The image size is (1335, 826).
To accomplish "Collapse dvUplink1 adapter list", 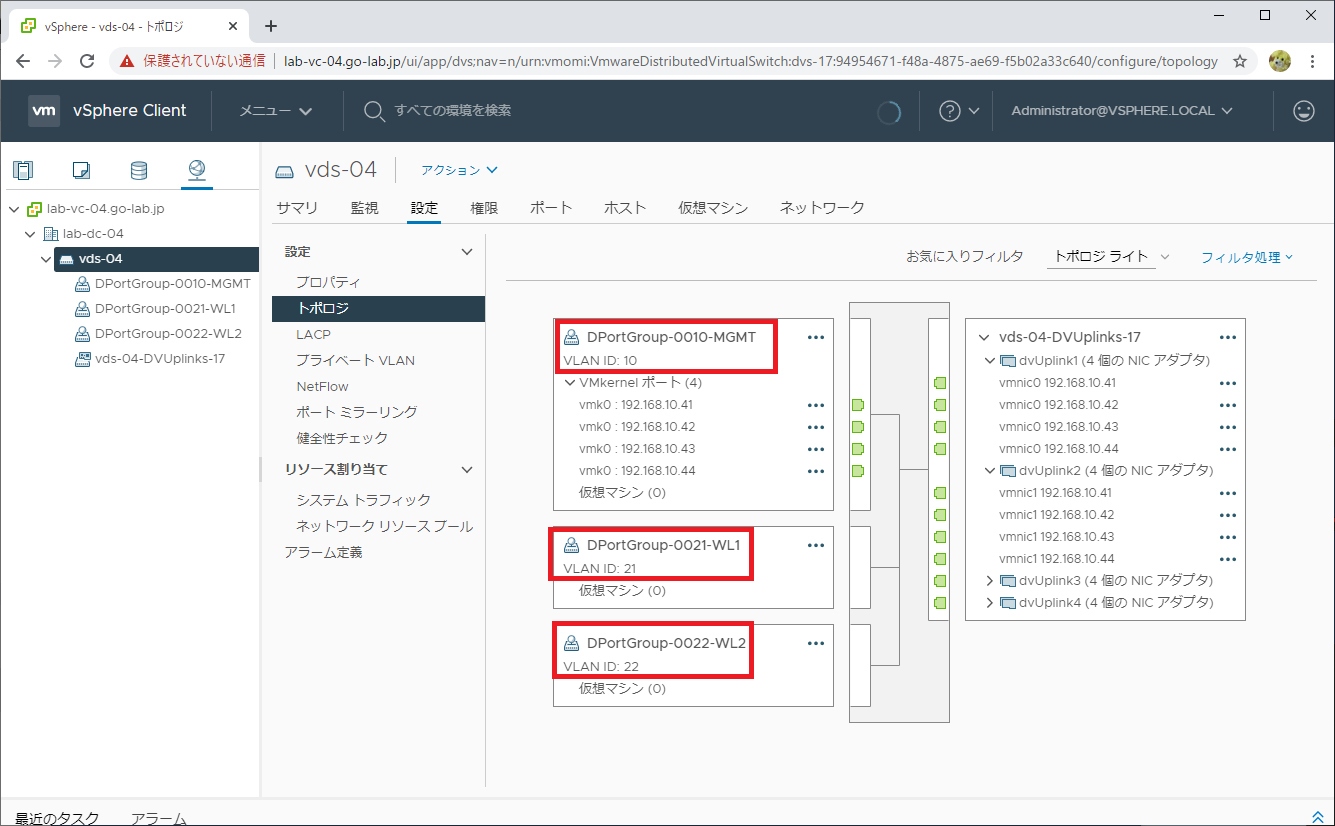I will click(x=990, y=360).
